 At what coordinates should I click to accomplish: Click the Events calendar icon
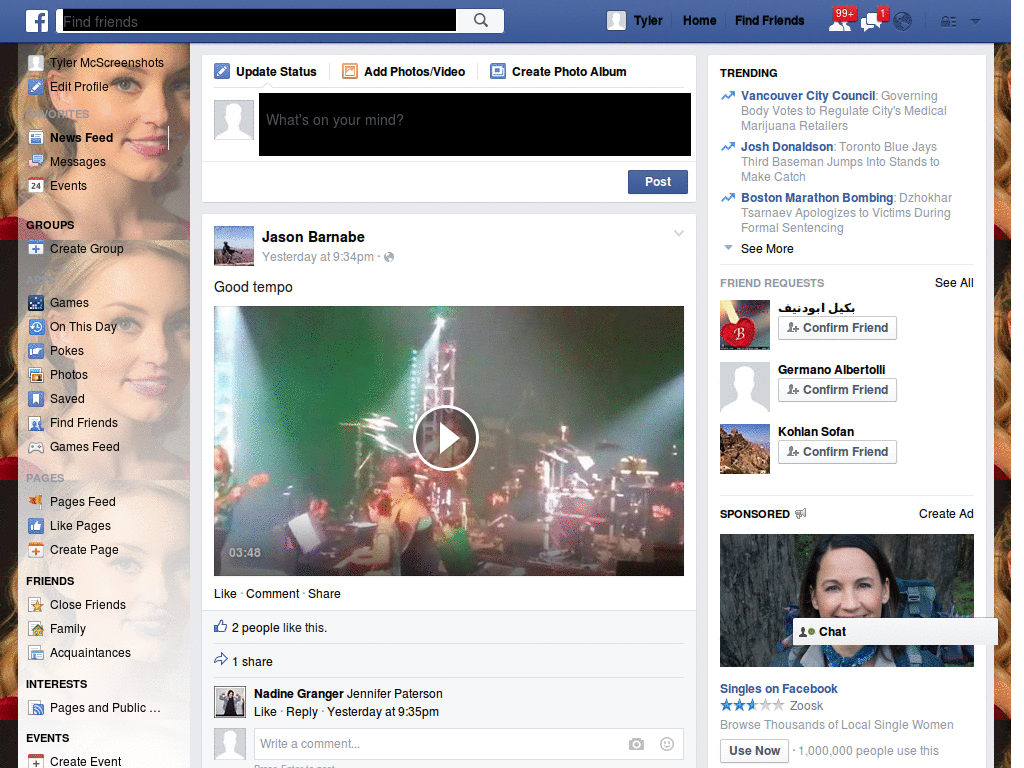(36, 186)
